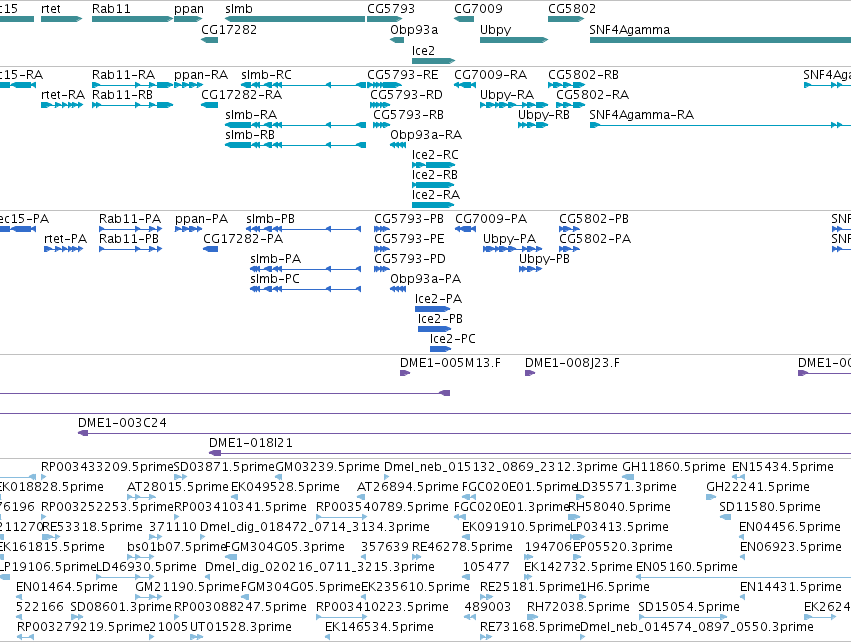Click the Ice2 gene label
Image resolution: width=851 pixels, height=642 pixels.
(423, 50)
